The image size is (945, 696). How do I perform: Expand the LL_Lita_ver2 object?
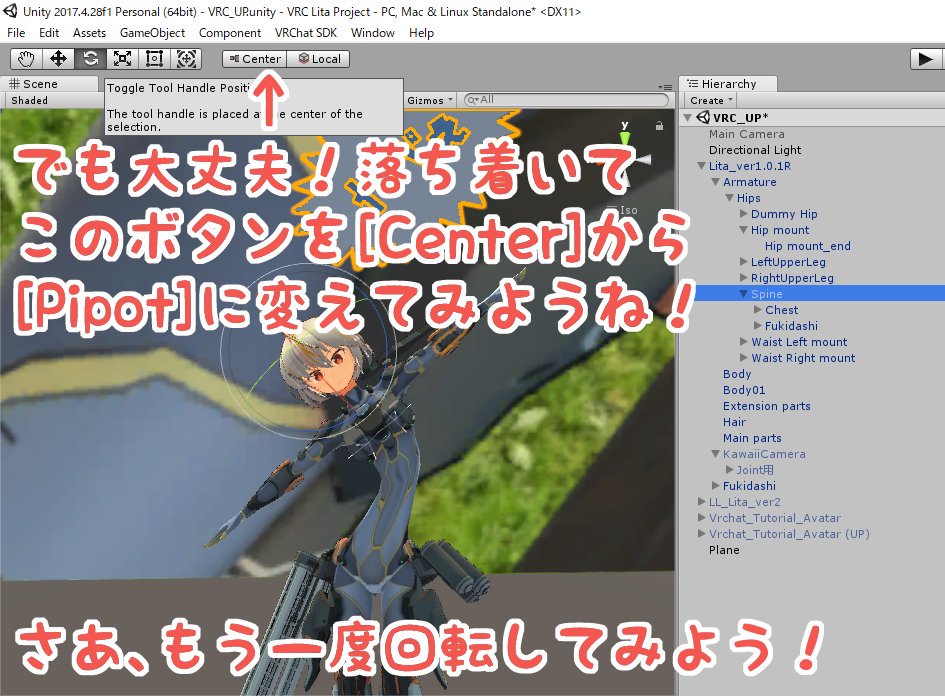702,501
